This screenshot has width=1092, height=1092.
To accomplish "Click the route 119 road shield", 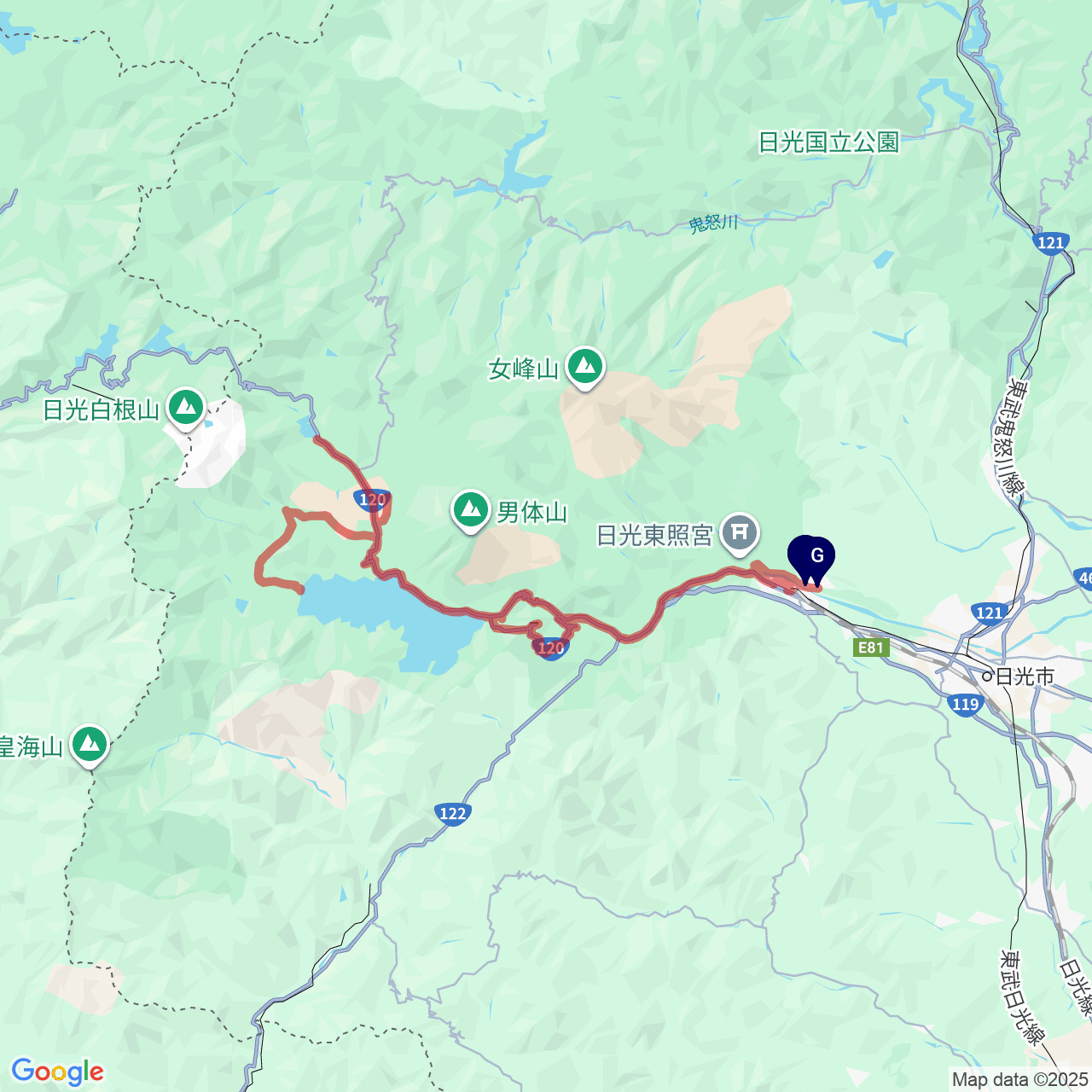I will click(965, 704).
